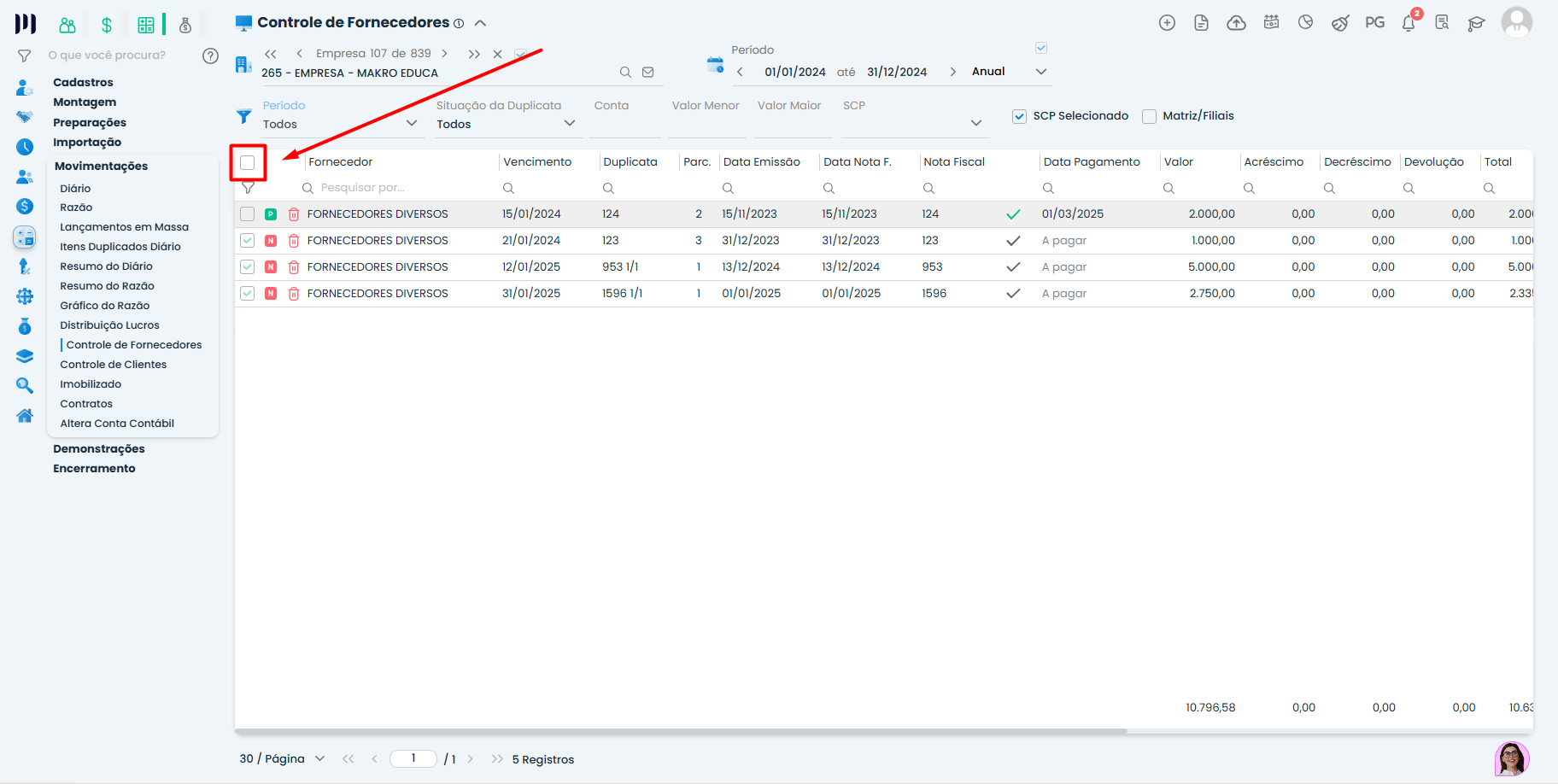Delete the row with Duplicata 124
The height and width of the screenshot is (784, 1558).
[x=294, y=214]
